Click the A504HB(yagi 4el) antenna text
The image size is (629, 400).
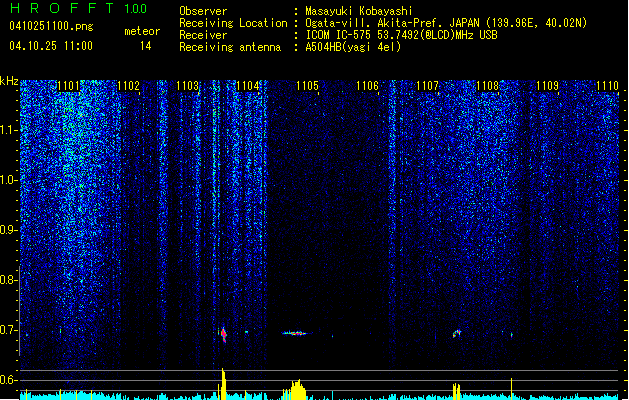click(x=353, y=47)
